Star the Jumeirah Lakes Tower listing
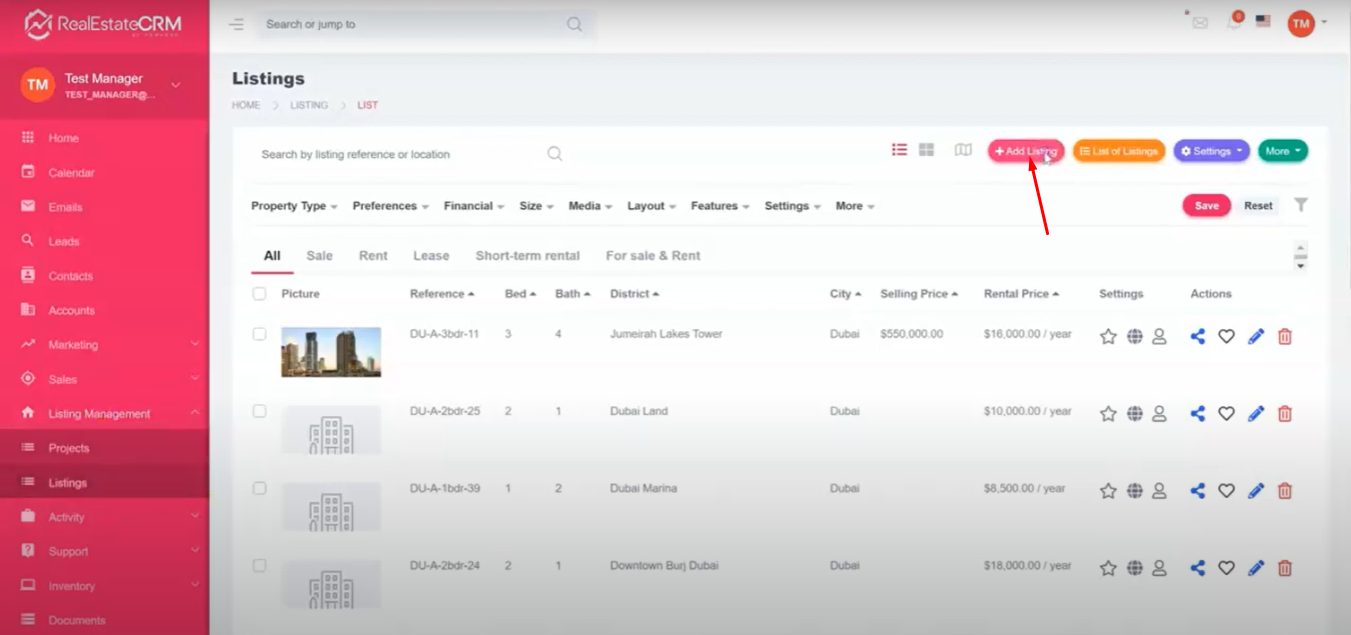 click(x=1108, y=337)
